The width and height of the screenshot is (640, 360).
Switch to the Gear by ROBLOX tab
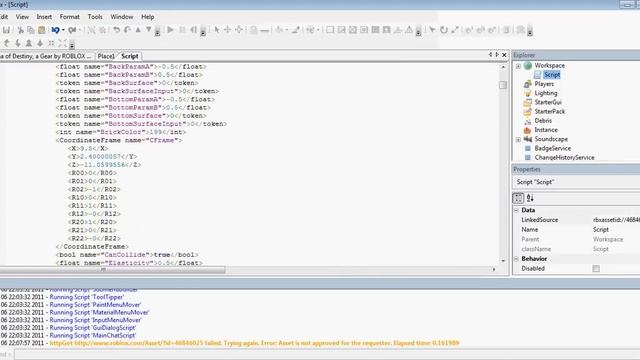(46, 56)
